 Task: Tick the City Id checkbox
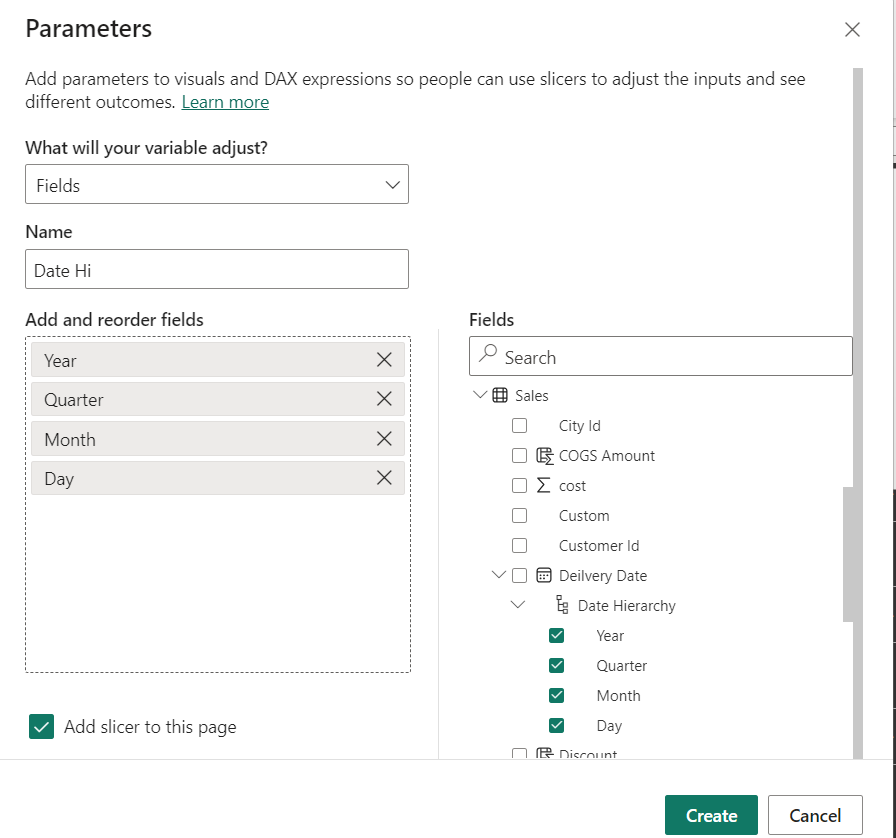pyautogui.click(x=519, y=425)
